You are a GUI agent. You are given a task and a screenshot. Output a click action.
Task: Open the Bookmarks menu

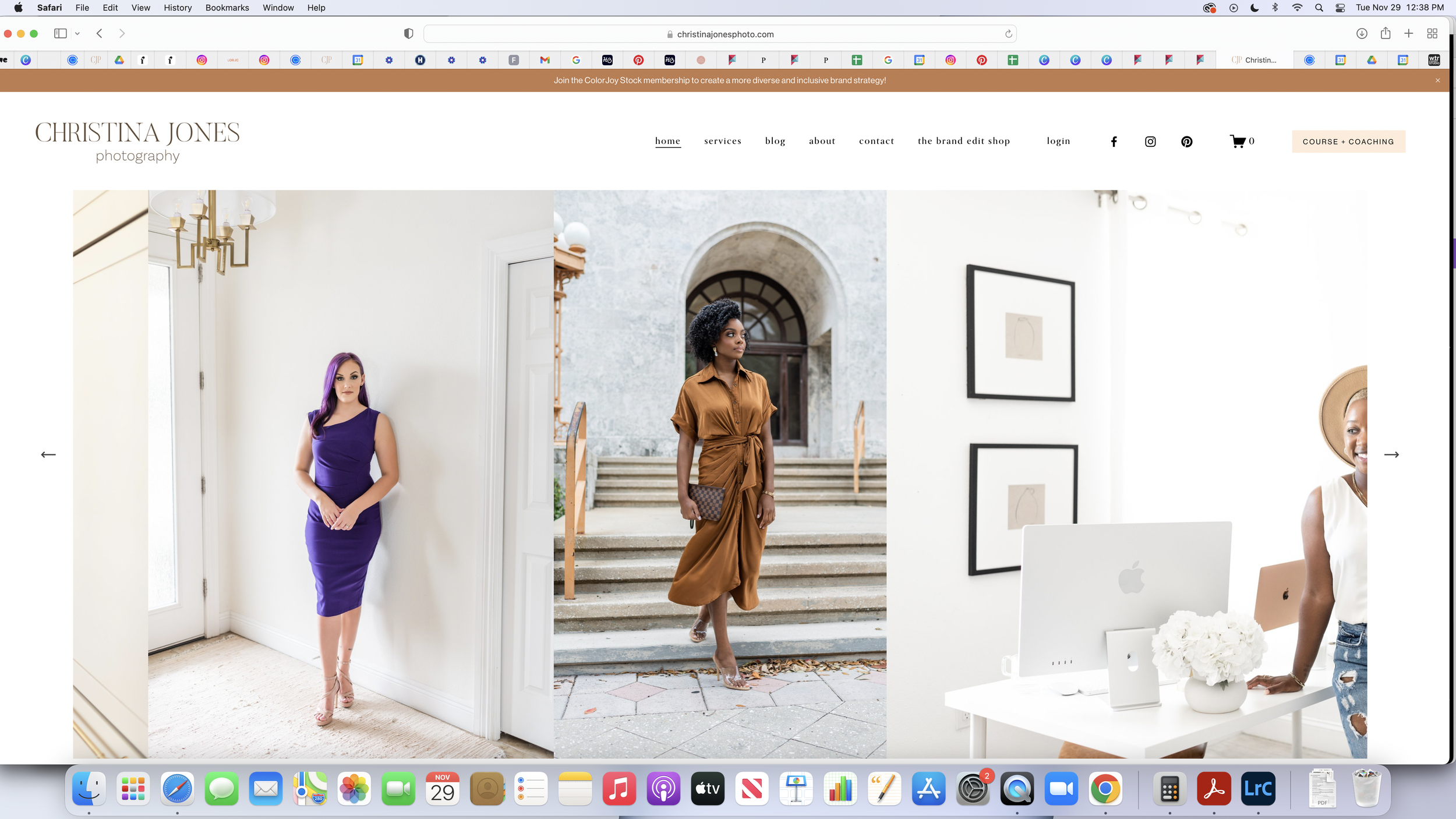point(227,8)
